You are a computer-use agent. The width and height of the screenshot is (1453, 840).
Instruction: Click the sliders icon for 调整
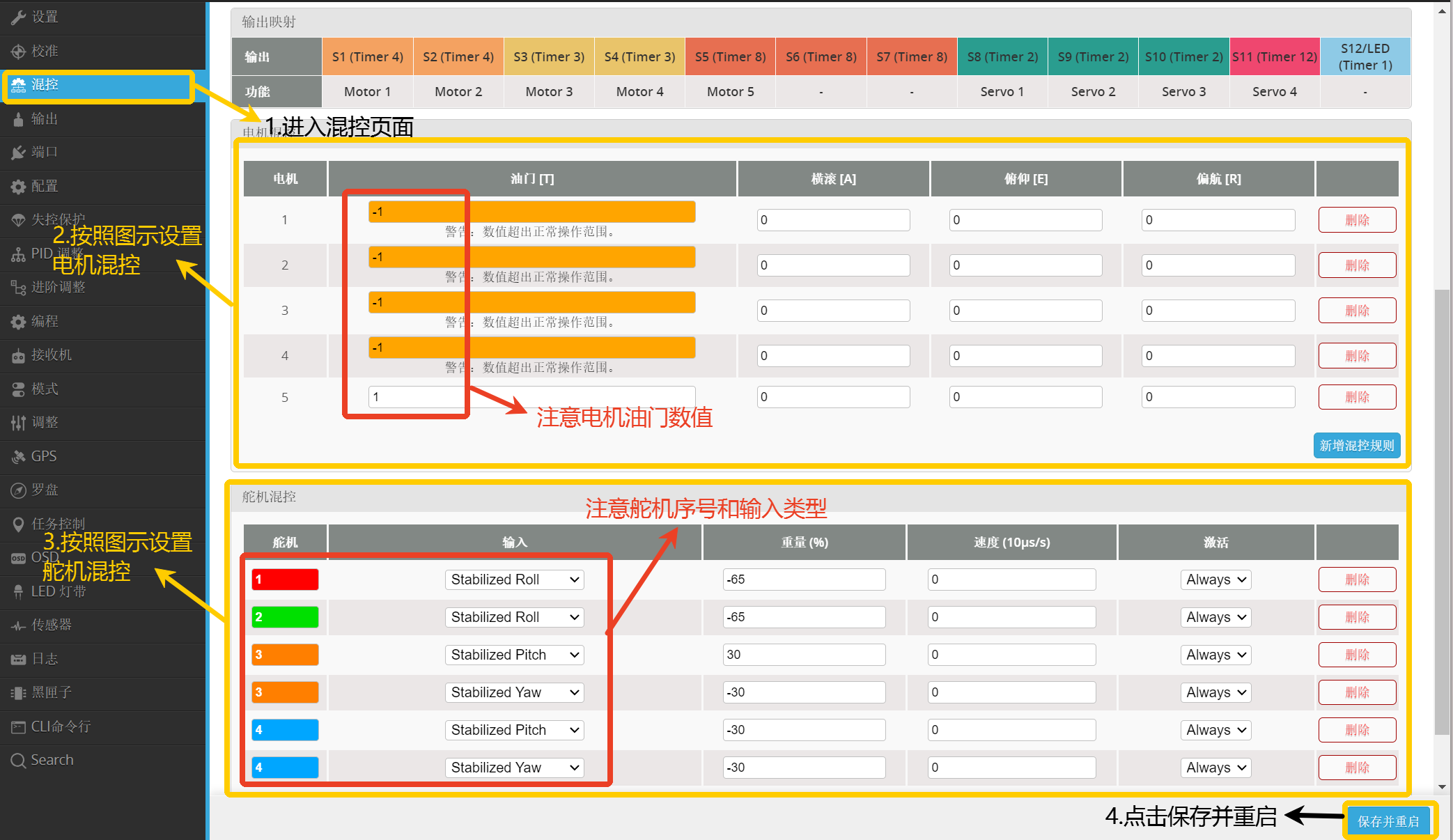(18, 423)
